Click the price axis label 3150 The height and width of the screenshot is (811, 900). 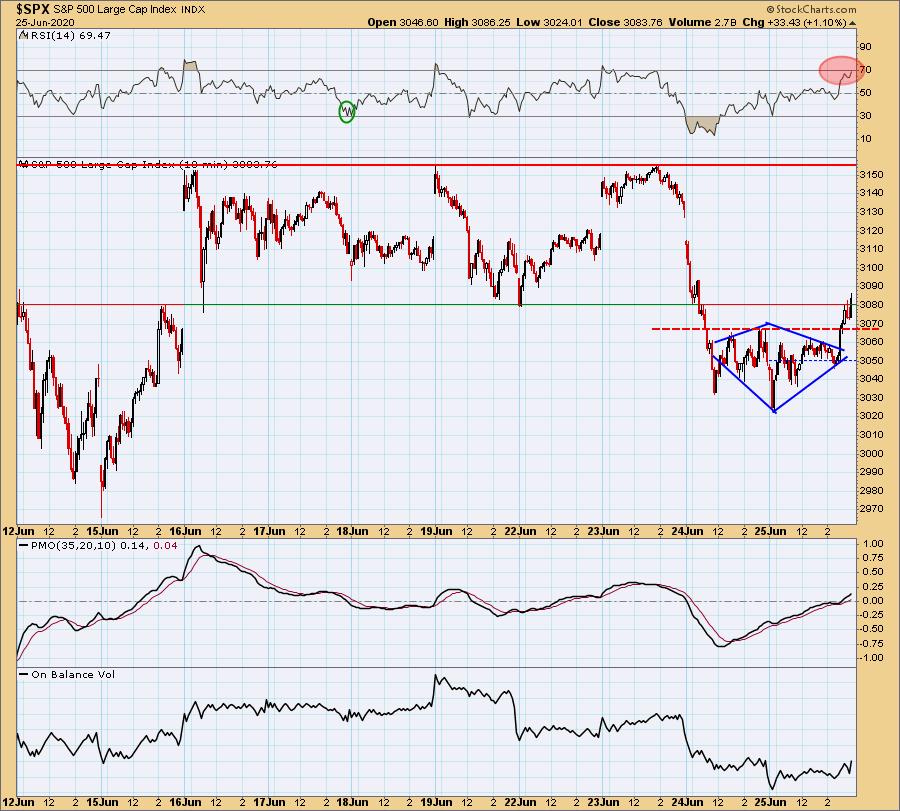click(871, 174)
